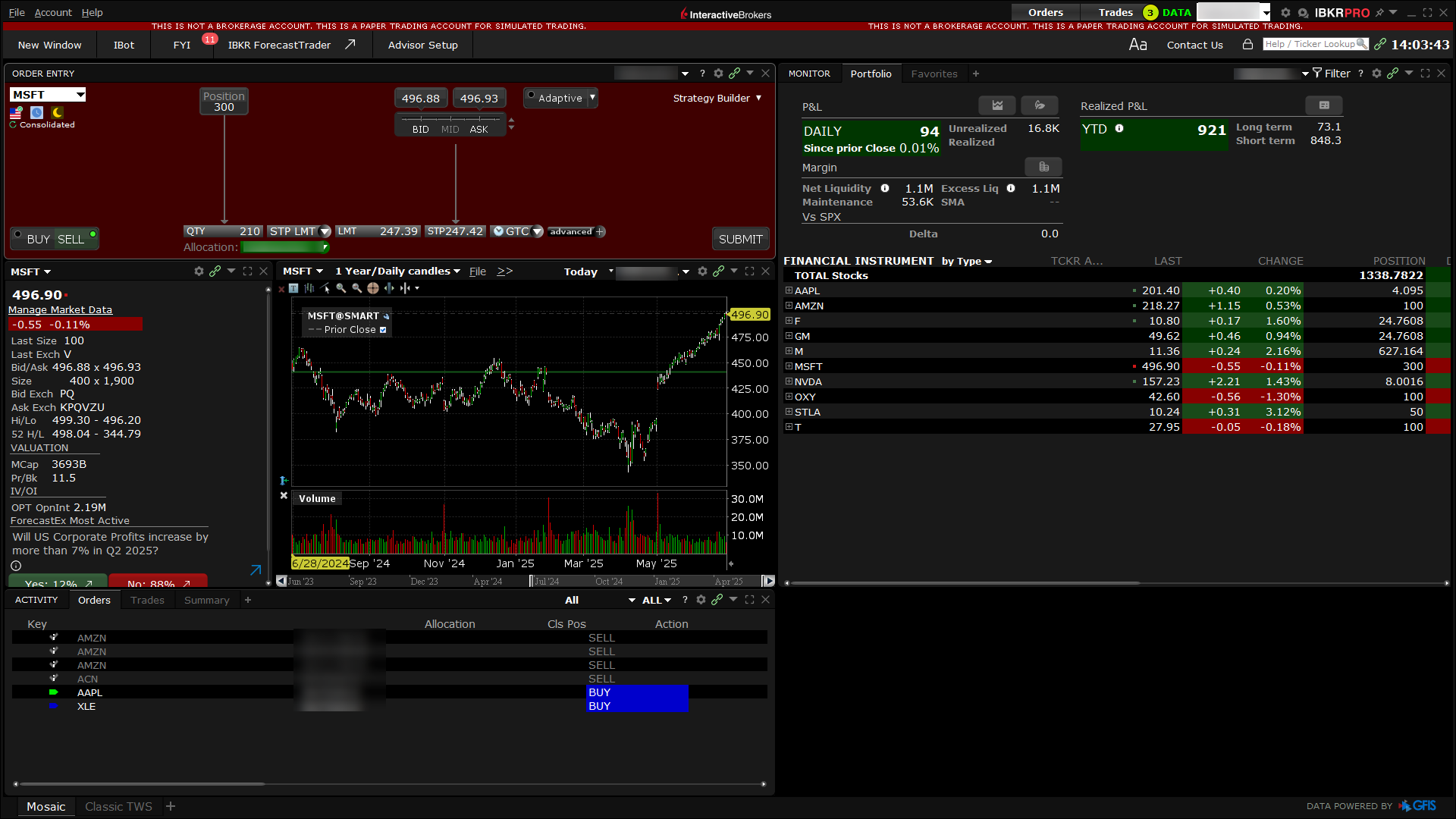
Task: Open Manage Market Data link
Action: click(60, 309)
